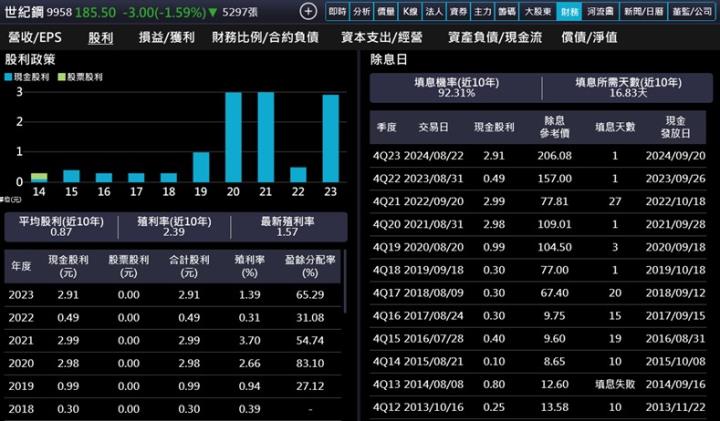
Task: Open the 董監/公司 tab
Action: click(x=692, y=11)
